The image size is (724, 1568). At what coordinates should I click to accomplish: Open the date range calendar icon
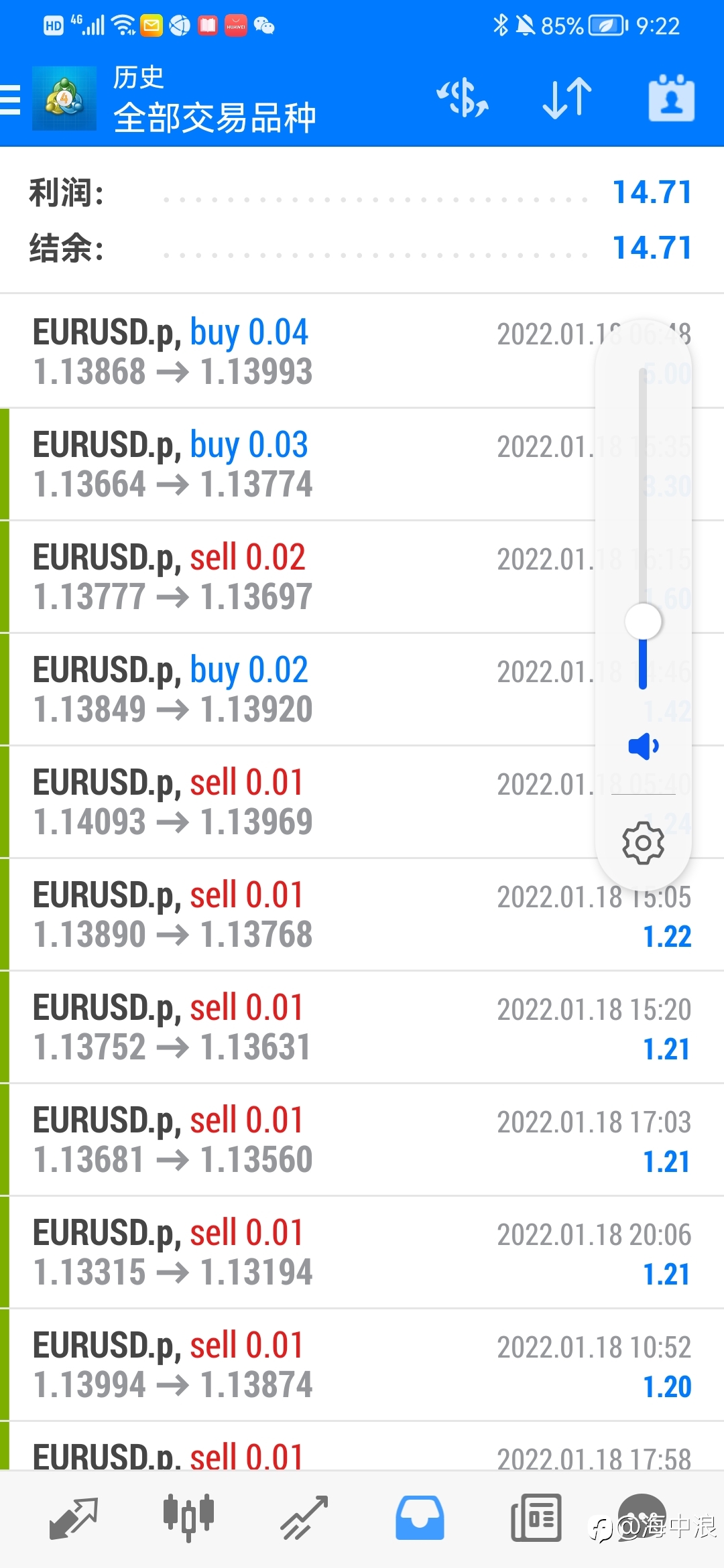(x=671, y=99)
